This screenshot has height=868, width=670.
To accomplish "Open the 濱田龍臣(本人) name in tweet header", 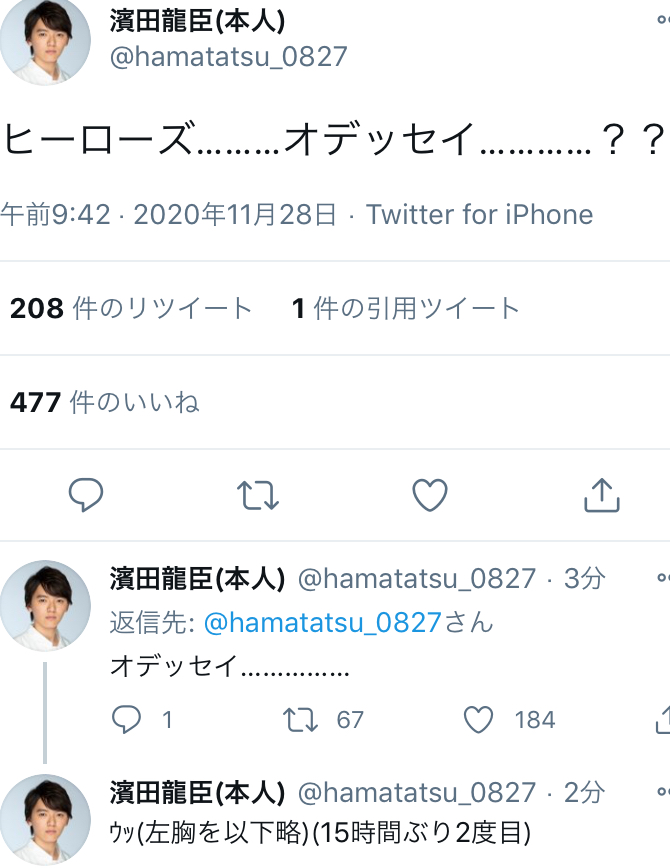I will pos(196,21).
